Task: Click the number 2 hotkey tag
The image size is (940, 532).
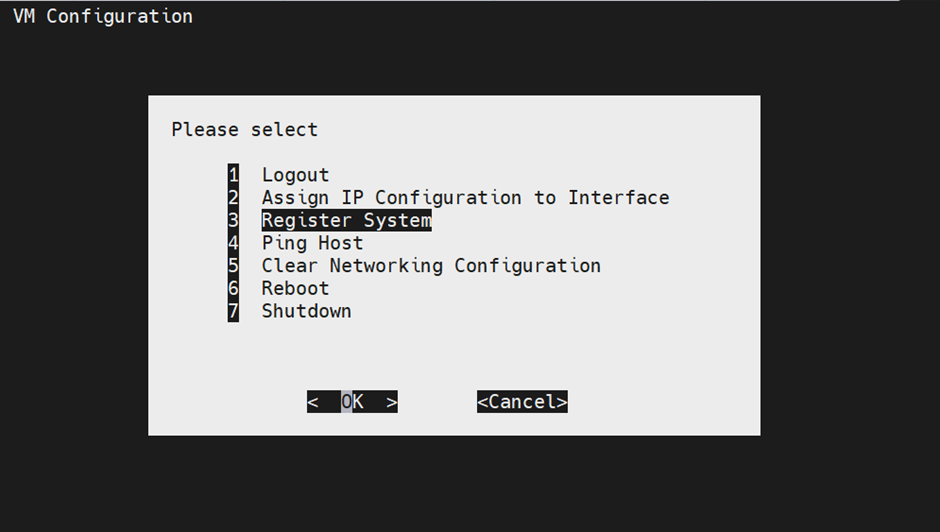Action: 233,198
